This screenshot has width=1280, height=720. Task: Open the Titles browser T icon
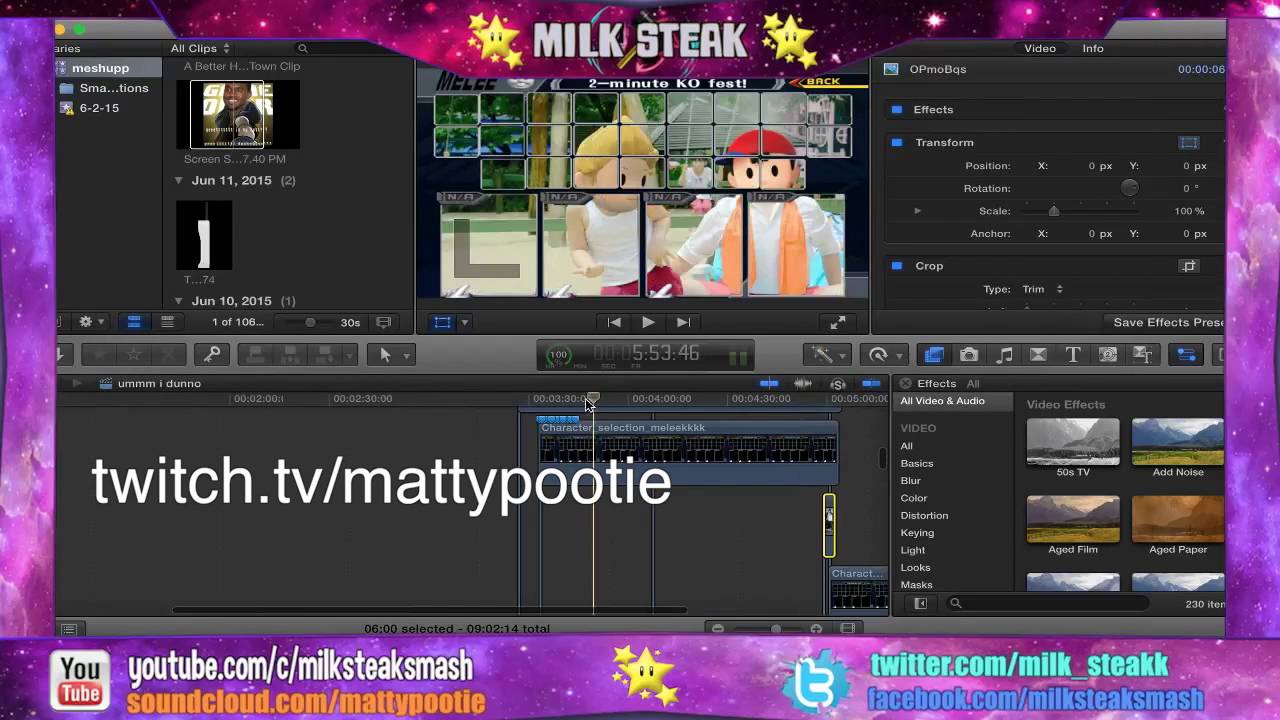(x=1072, y=354)
